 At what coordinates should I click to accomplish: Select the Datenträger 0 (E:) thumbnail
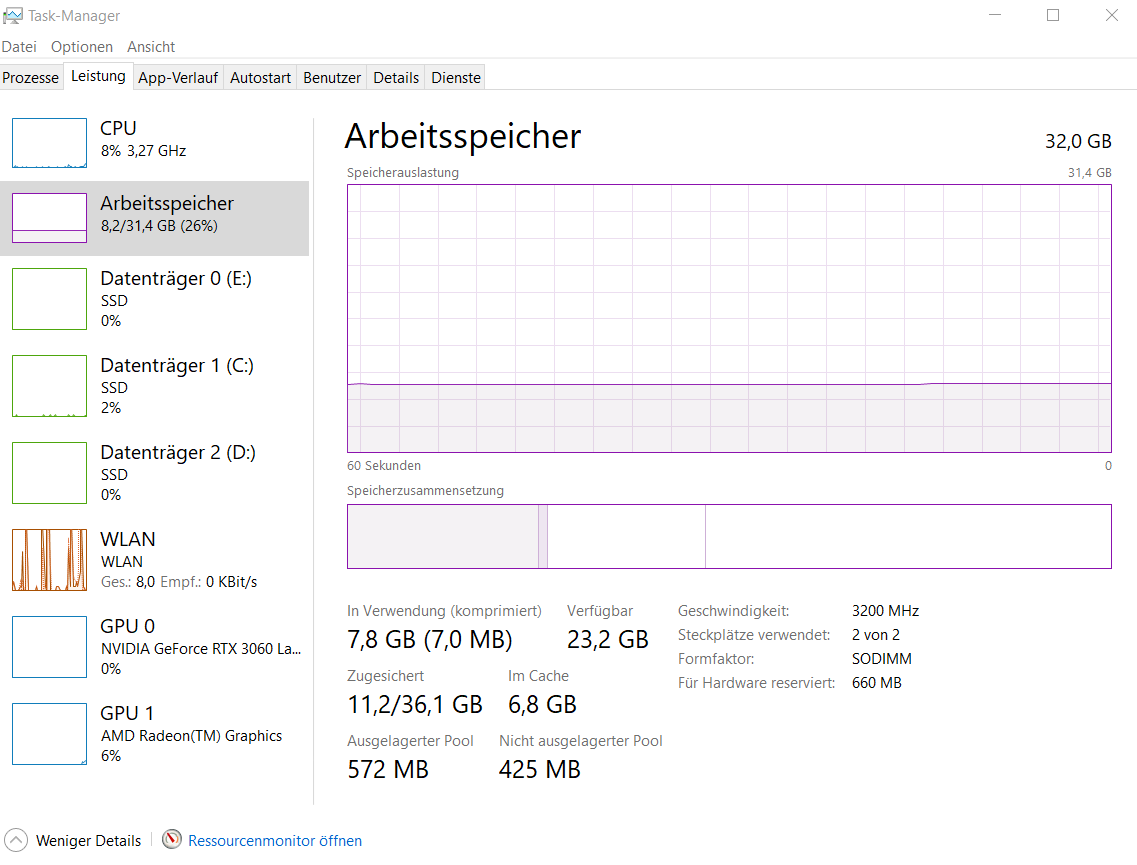tap(49, 299)
